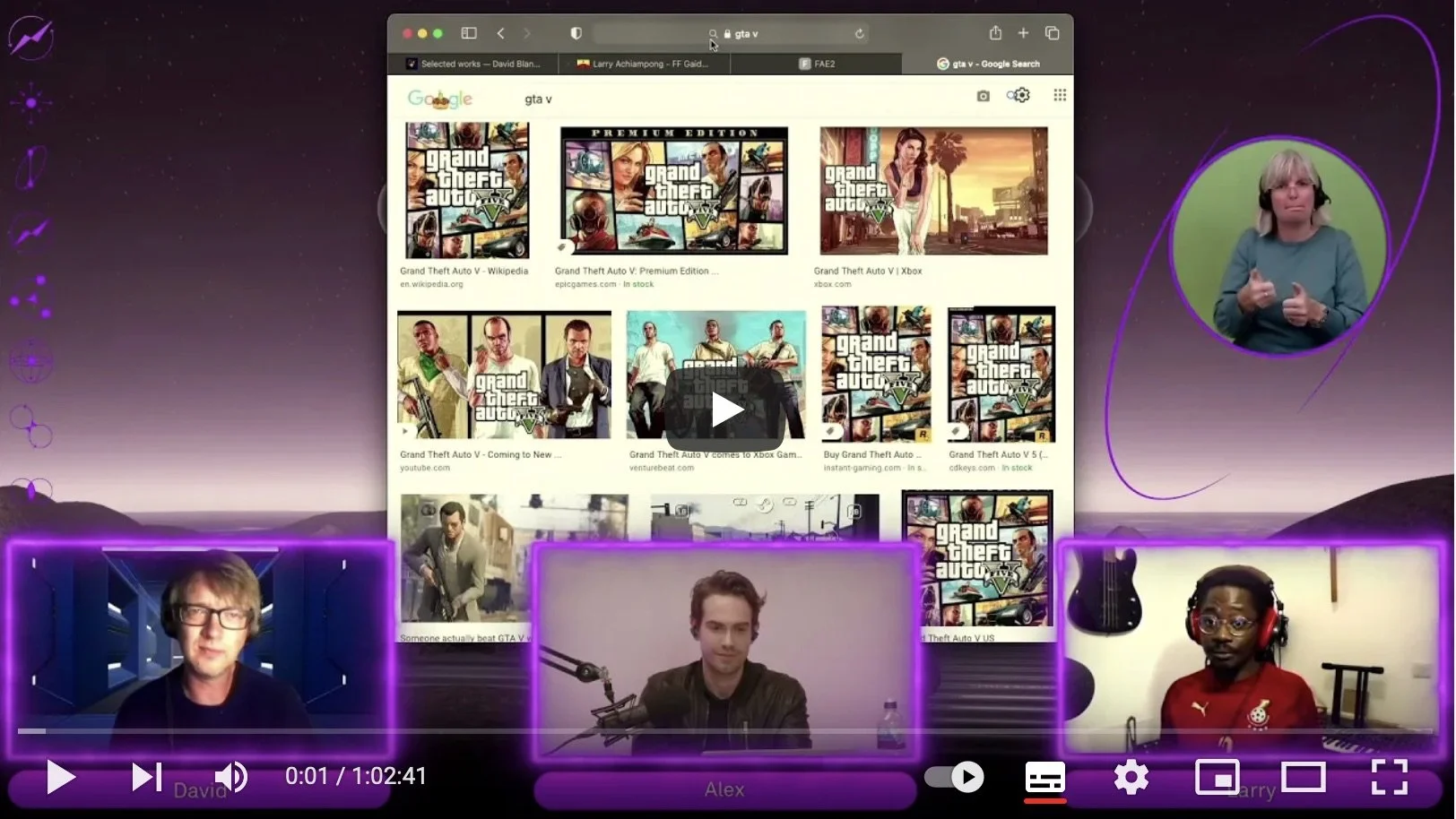Click the sign language interpreter video circle
The width and height of the screenshot is (1456, 819).
click(x=1279, y=246)
